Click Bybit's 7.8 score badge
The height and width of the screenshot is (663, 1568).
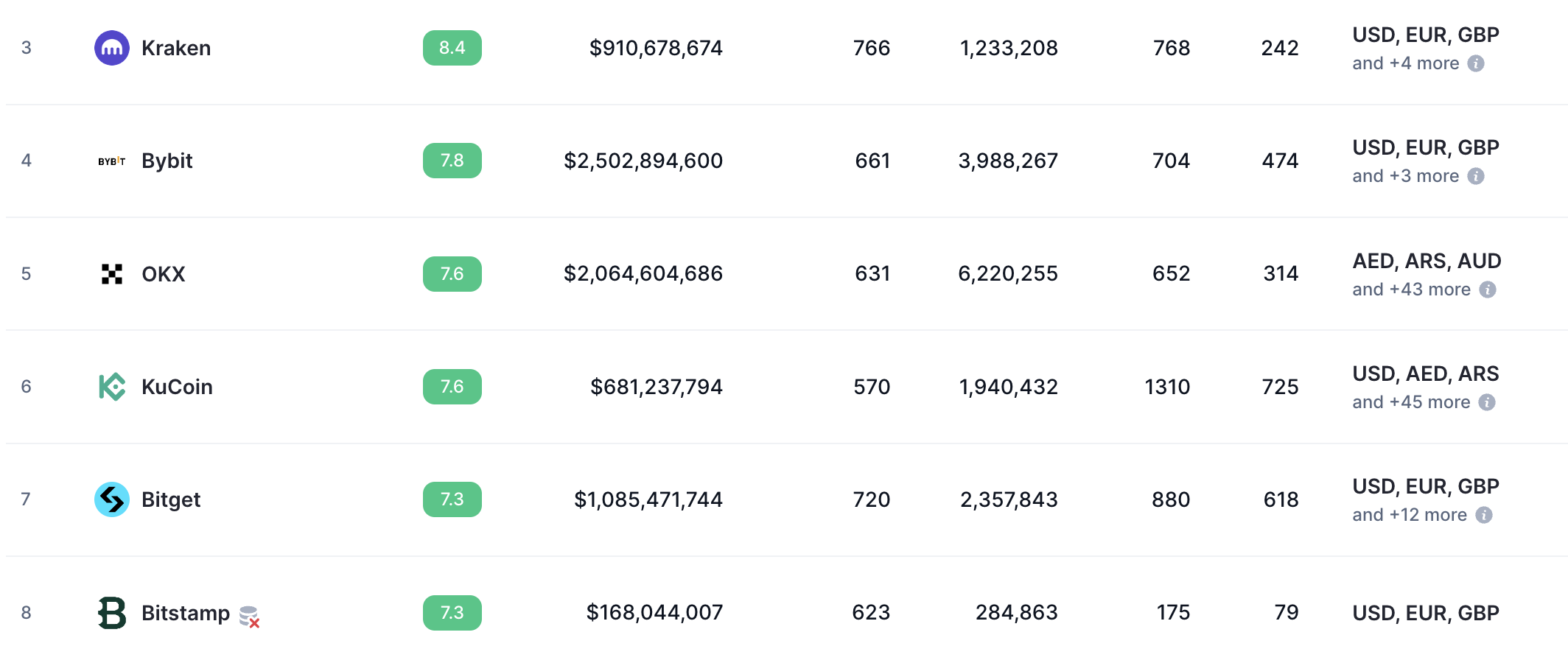click(x=452, y=161)
